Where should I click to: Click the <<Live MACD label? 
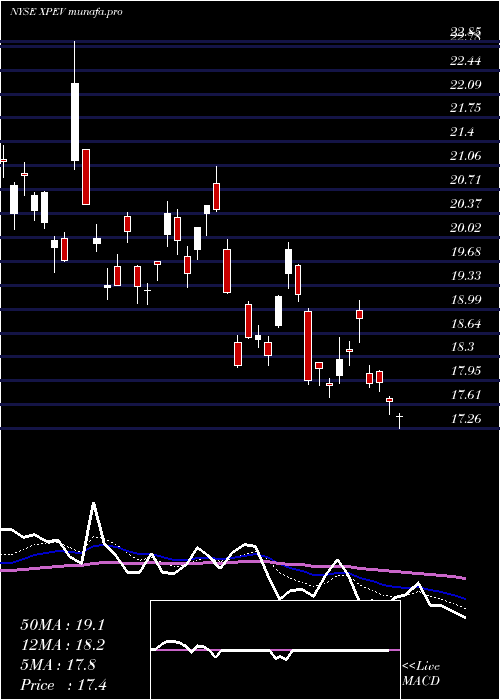pyautogui.click(x=421, y=674)
